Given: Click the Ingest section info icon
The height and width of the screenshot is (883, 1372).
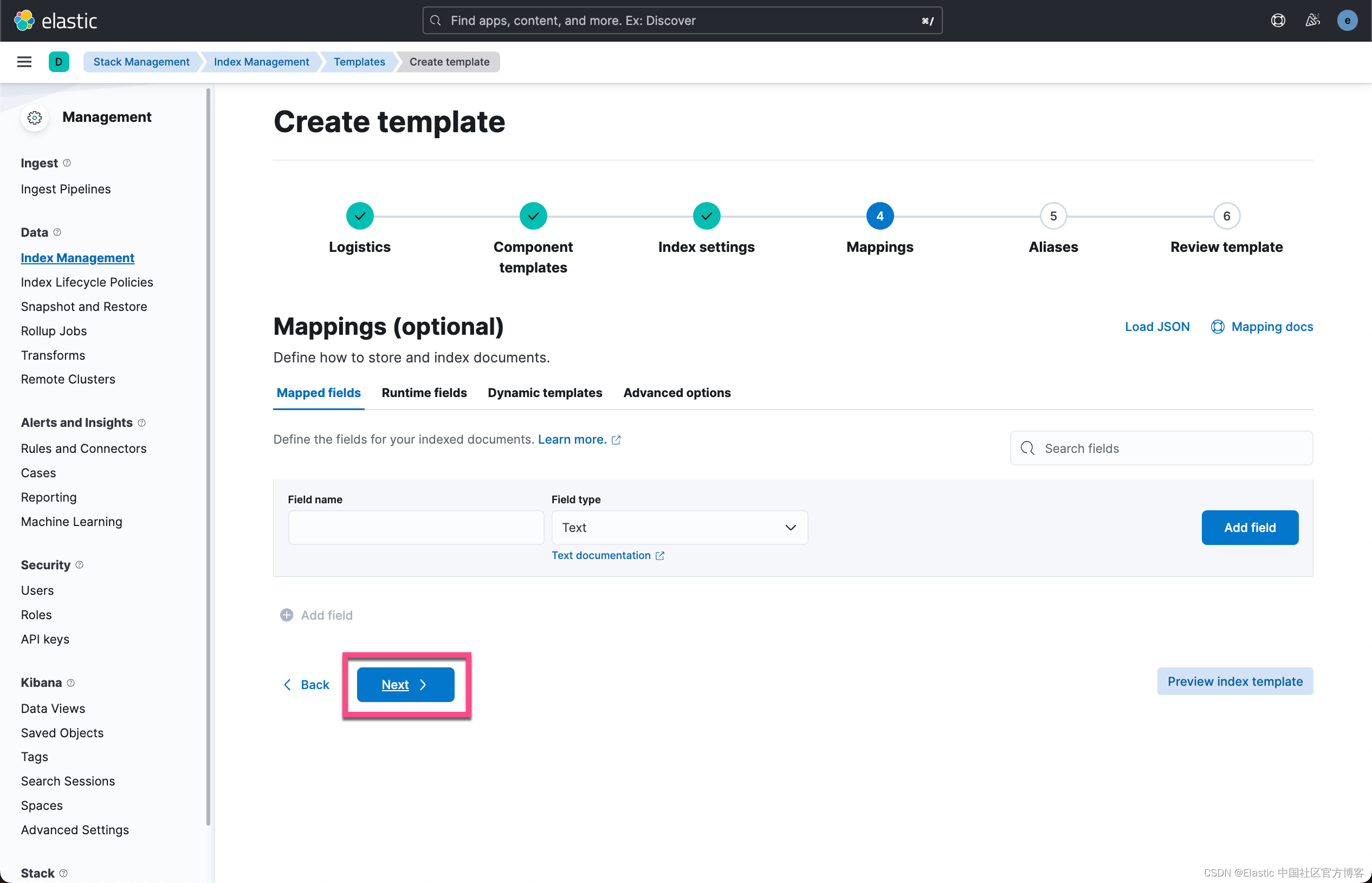Looking at the screenshot, I should (67, 163).
